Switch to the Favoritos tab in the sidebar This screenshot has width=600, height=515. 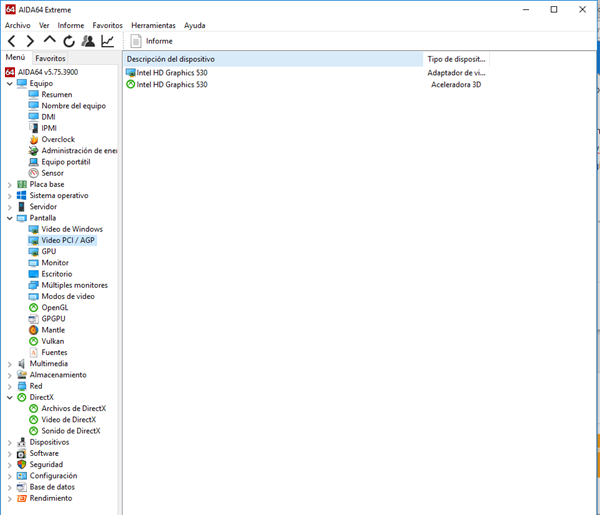50,58
